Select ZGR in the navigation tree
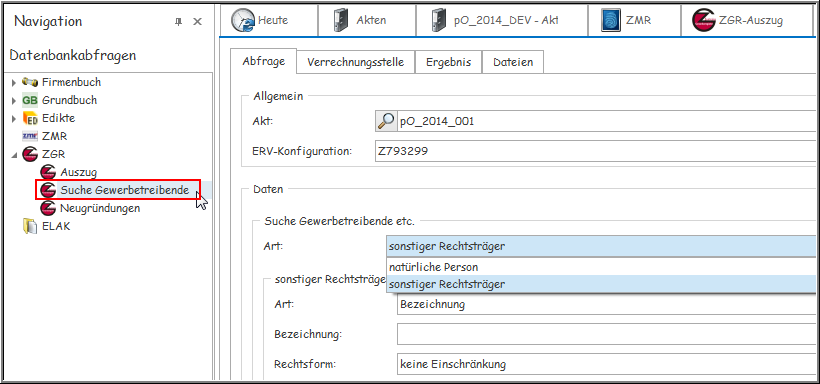The image size is (820, 384). click(53, 154)
